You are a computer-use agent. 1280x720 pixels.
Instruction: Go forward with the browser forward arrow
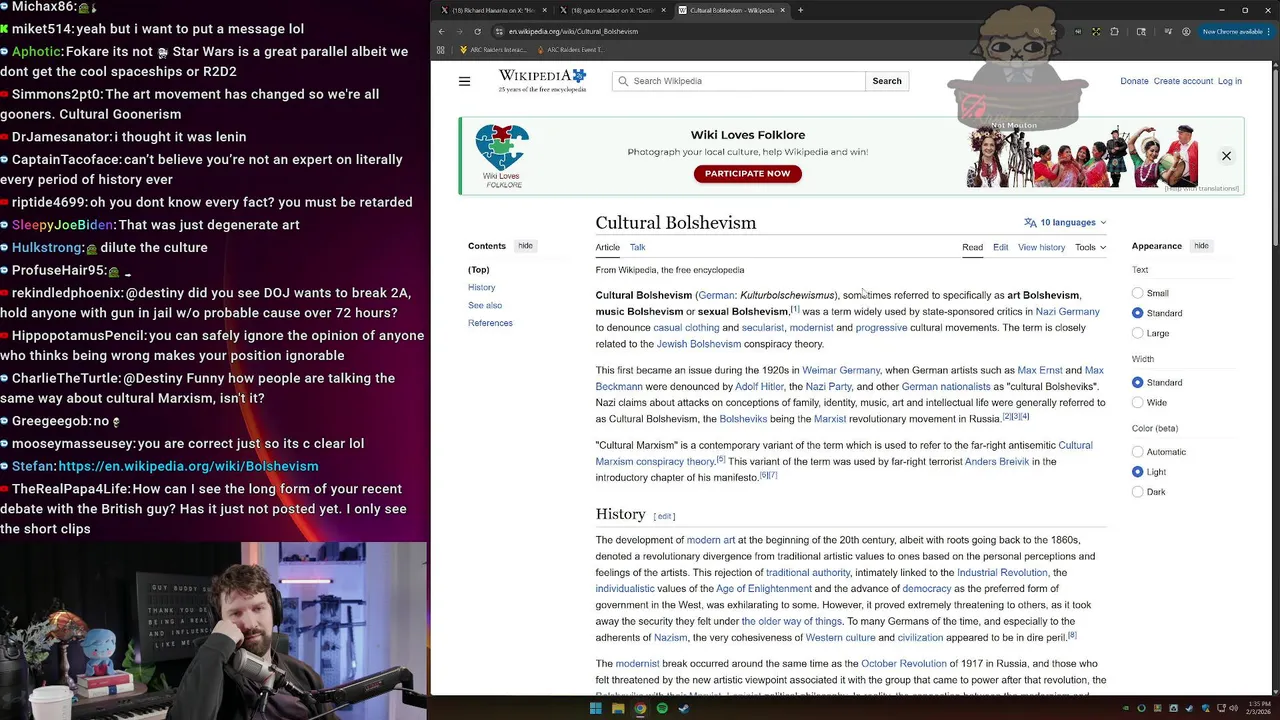coord(460,31)
